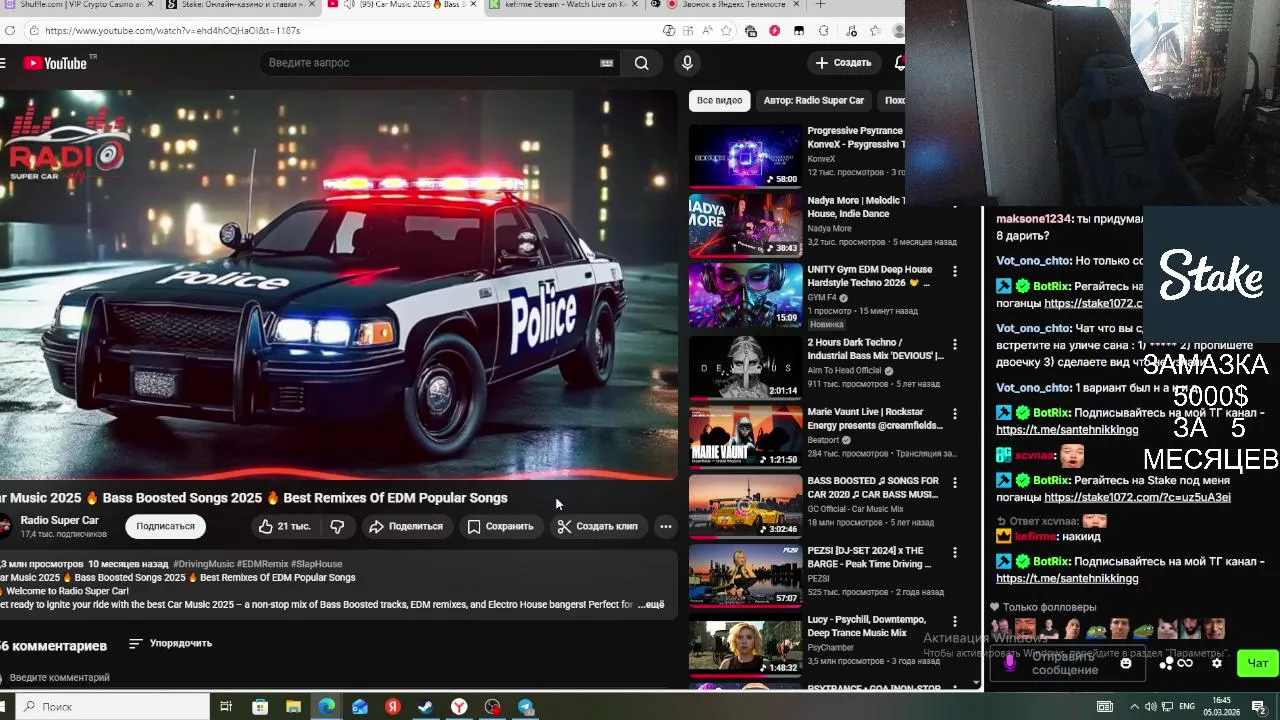This screenshot has height=720, width=1280.
Task: Open File Explorer folder in taskbar
Action: pyautogui.click(x=293, y=707)
